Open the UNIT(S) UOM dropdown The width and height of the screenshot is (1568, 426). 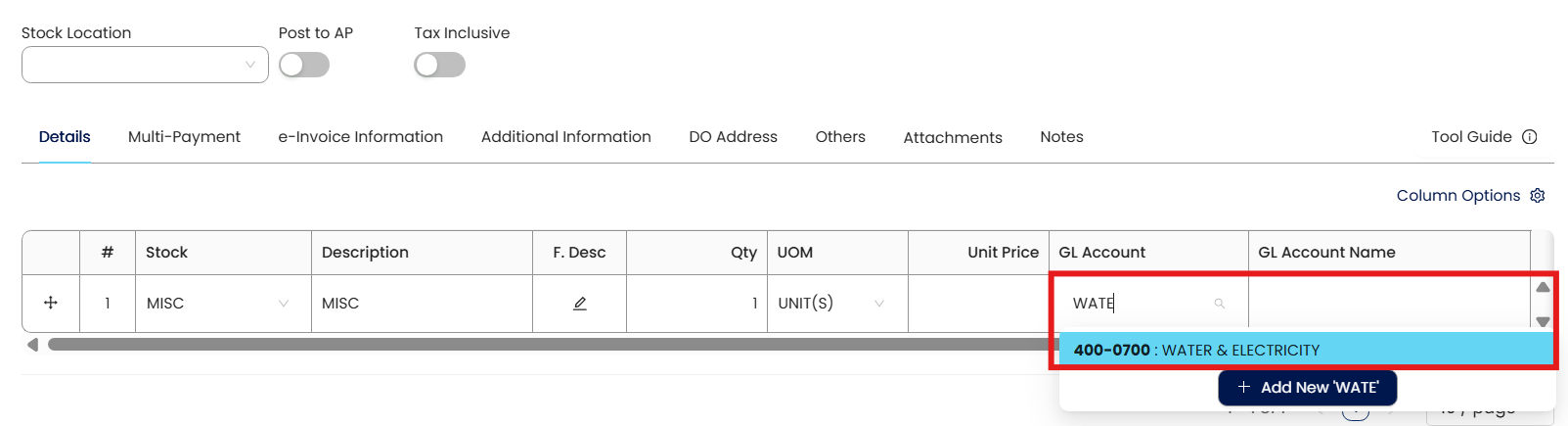(878, 304)
